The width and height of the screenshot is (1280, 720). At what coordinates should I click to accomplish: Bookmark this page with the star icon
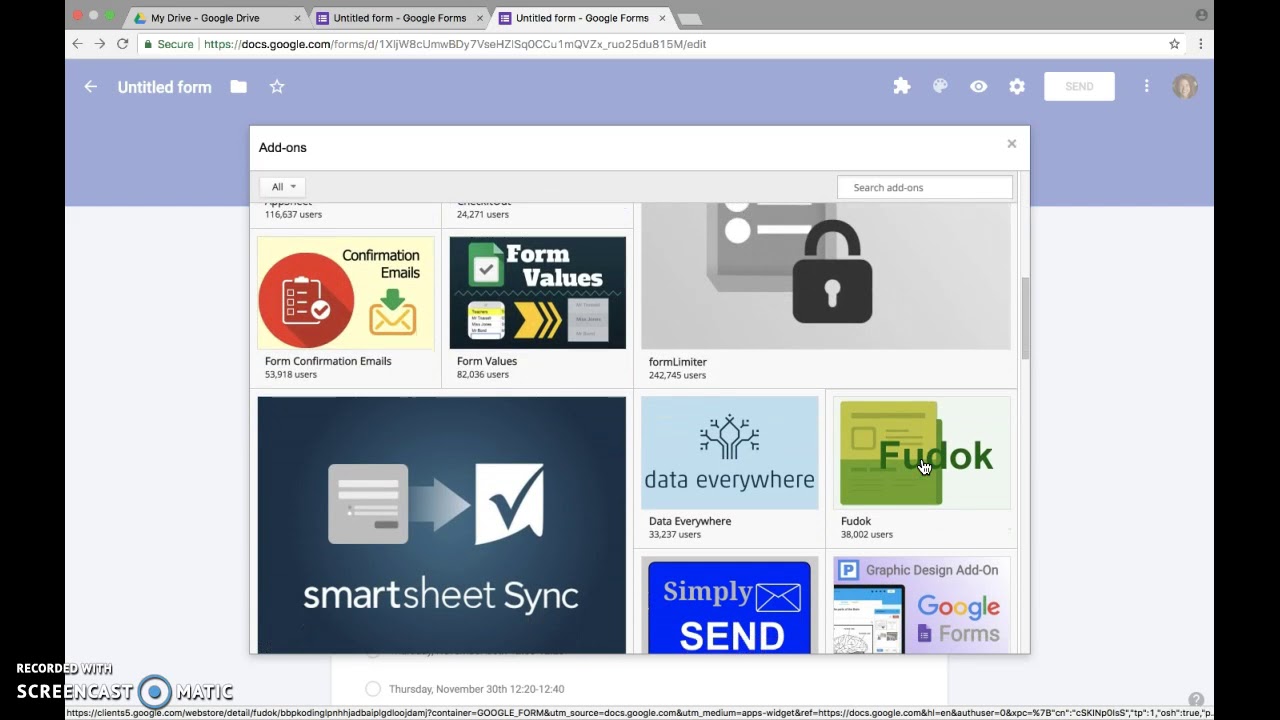pos(1174,44)
